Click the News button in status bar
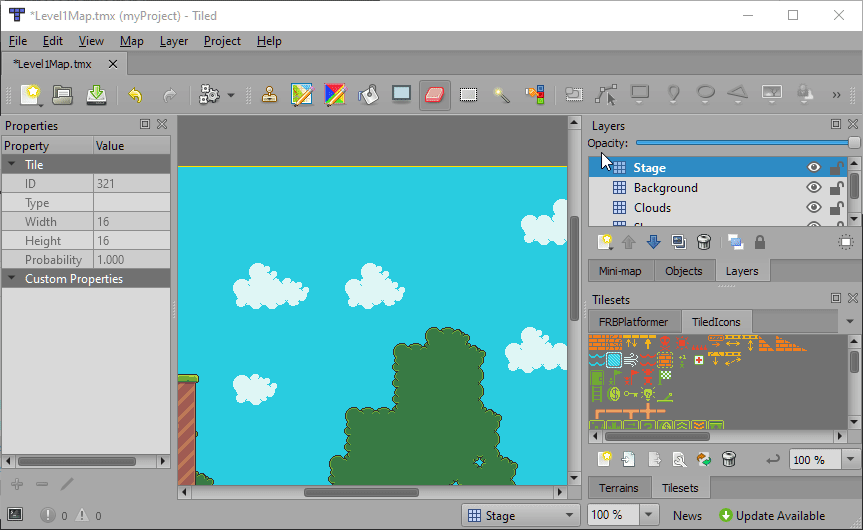This screenshot has height=530, width=863. (x=687, y=516)
